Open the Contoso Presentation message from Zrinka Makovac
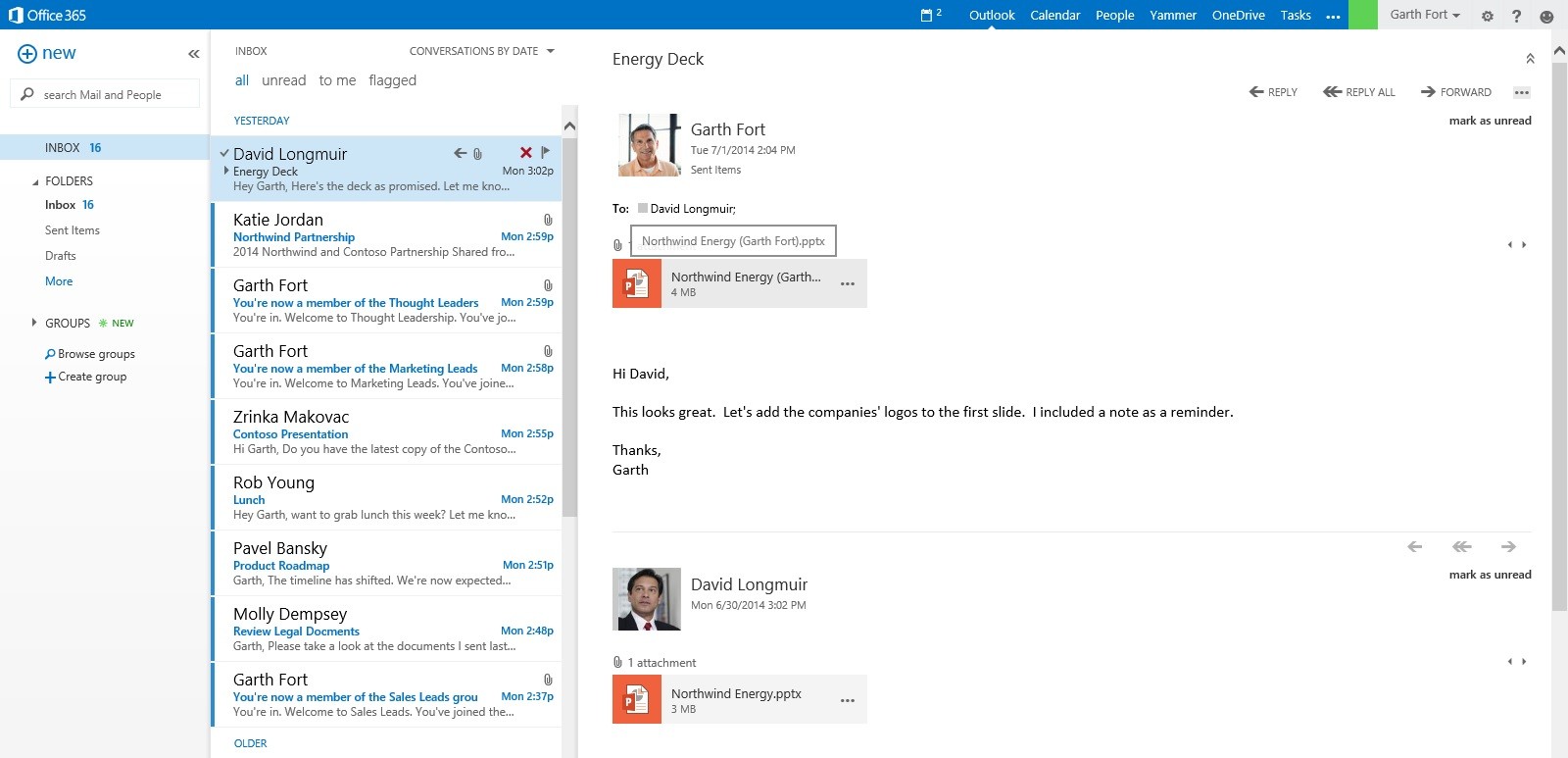Viewport: 1568px width, 758px height. (387, 432)
